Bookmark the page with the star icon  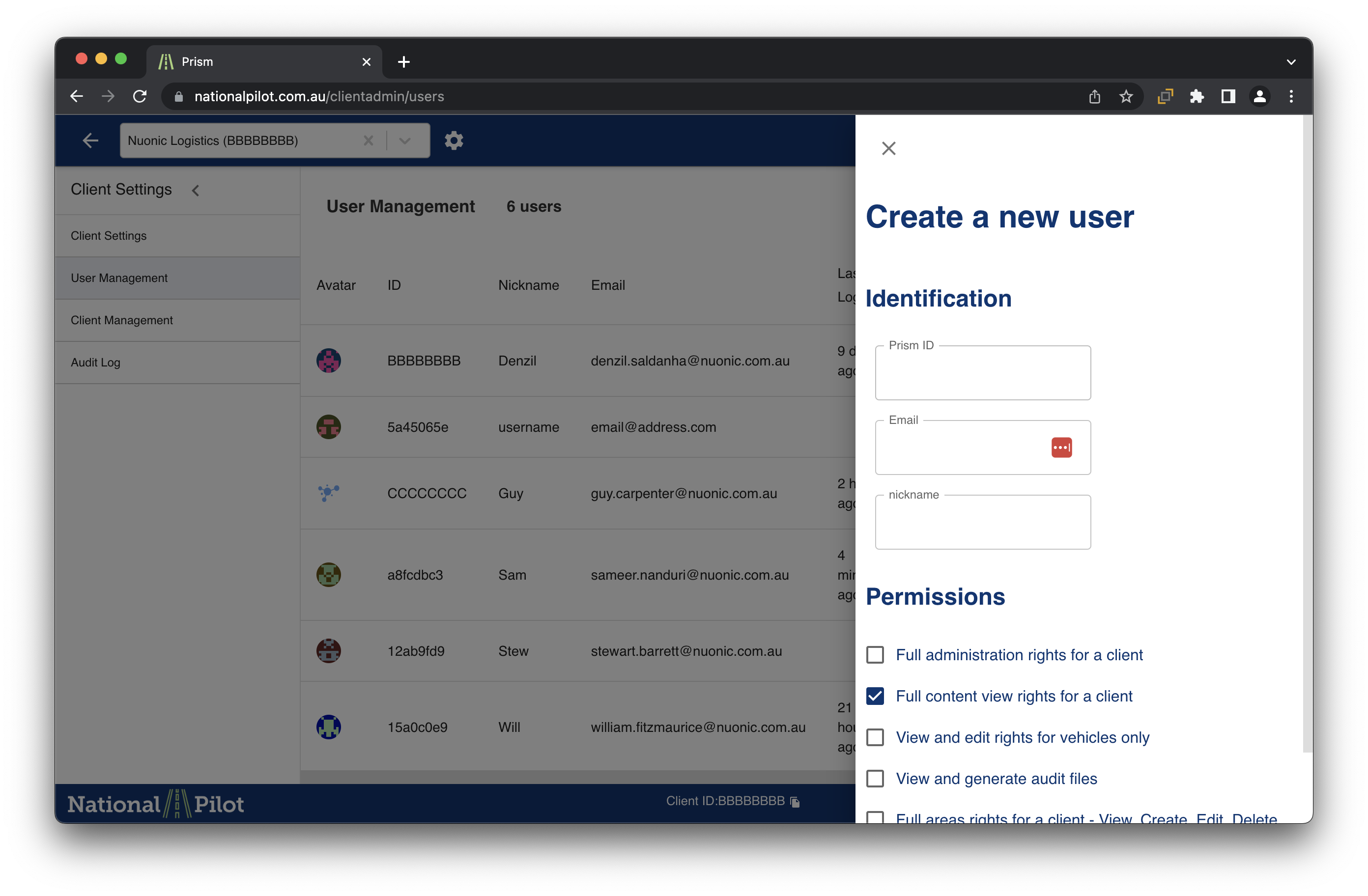[x=1125, y=97]
